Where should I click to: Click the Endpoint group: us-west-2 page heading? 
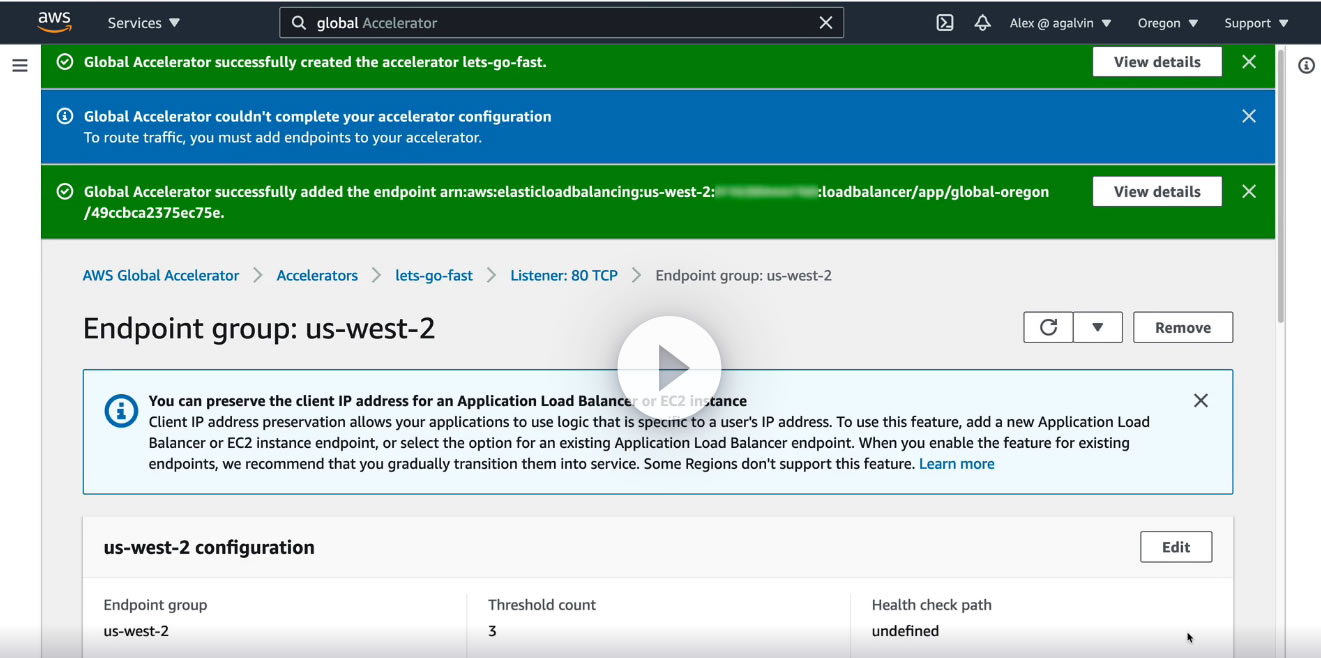pyautogui.click(x=259, y=328)
